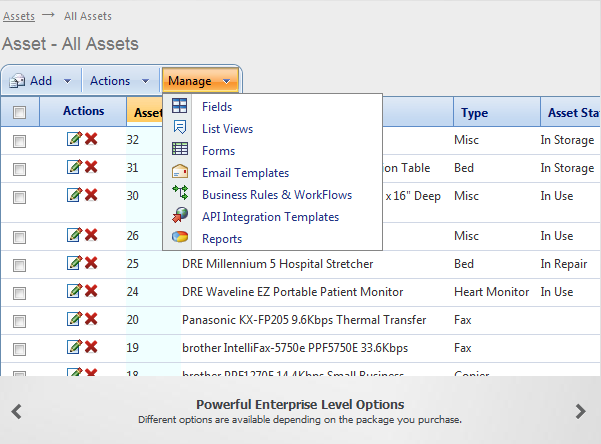Select Reports in the Manage menu
This screenshot has height=444, width=601.
pos(222,239)
